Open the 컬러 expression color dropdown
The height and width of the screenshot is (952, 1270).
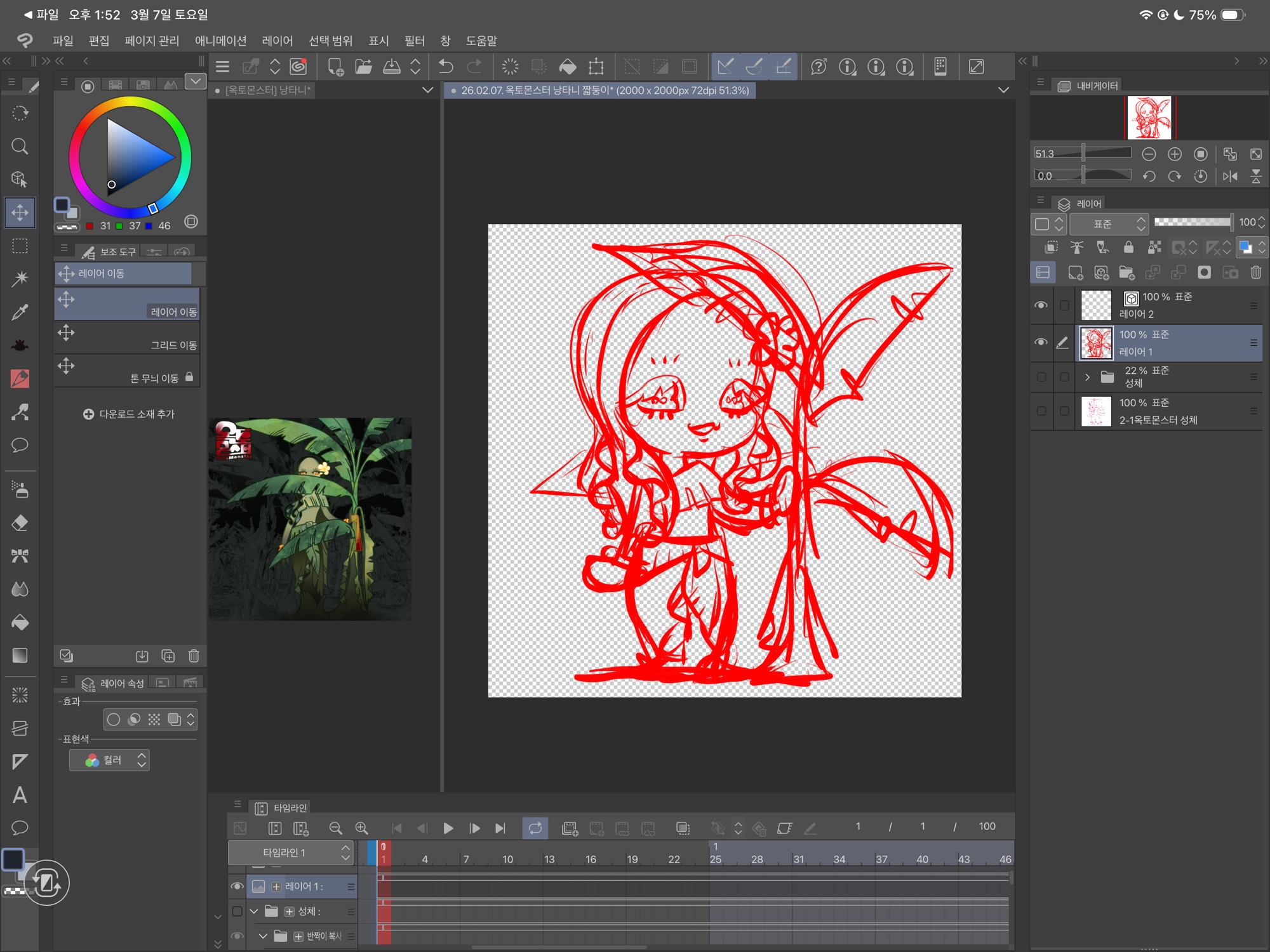point(110,760)
